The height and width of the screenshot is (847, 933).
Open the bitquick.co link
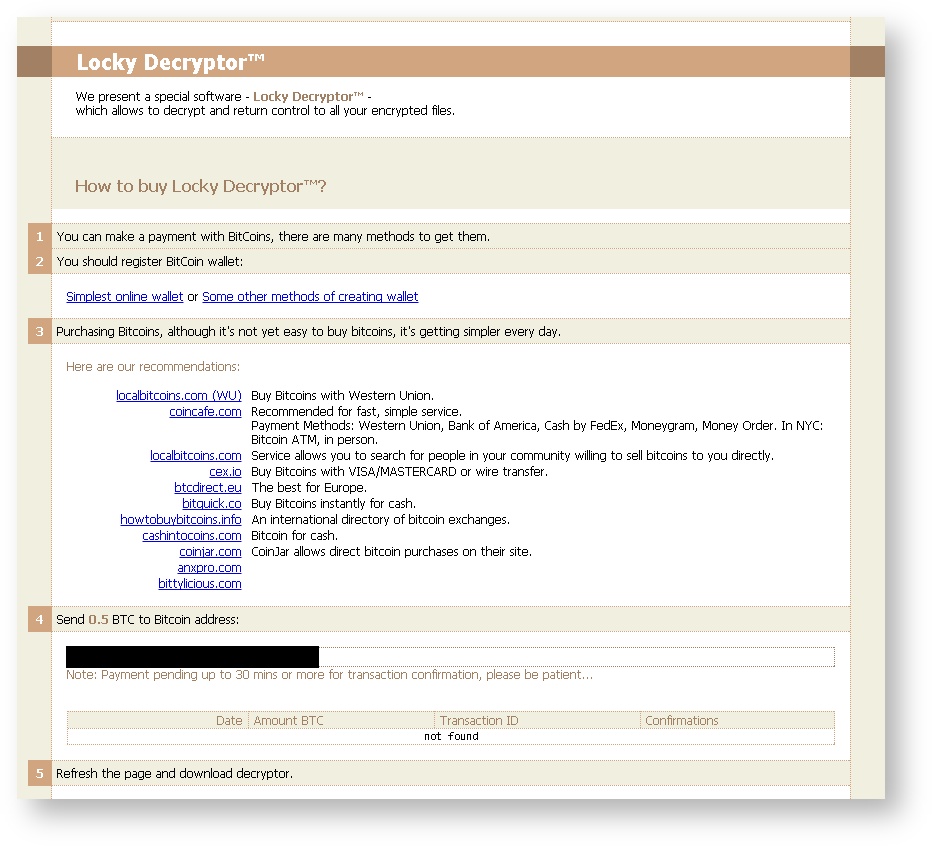(212, 504)
